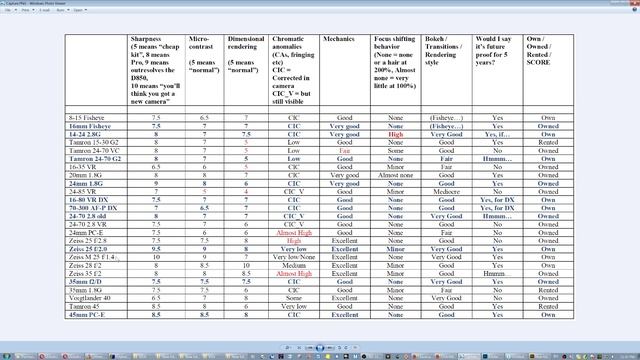
Task: Click the 24mm PC-E row label
Action: click(86, 233)
